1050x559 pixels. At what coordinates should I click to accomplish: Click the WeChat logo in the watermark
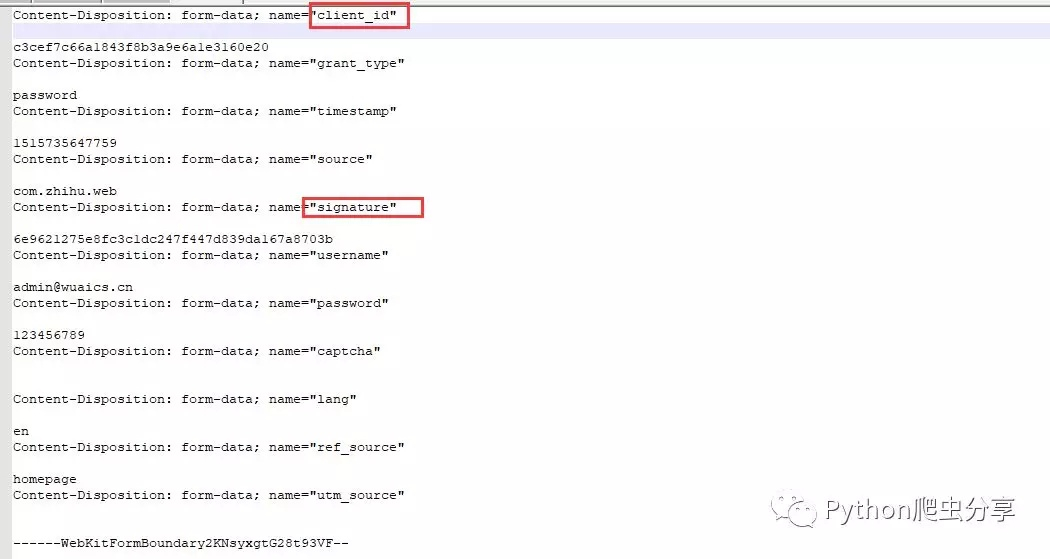click(x=800, y=510)
